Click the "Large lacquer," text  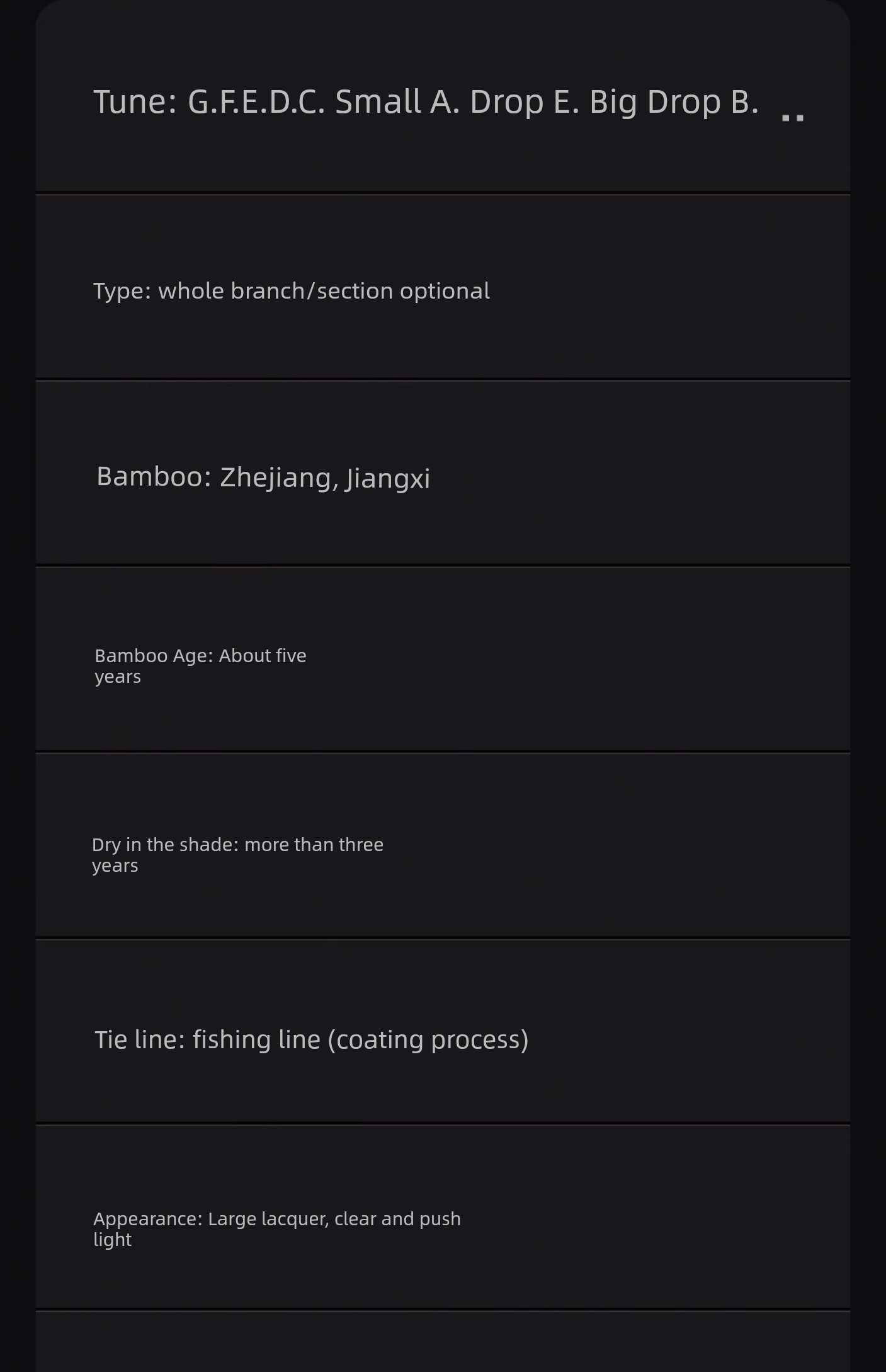[268, 1219]
